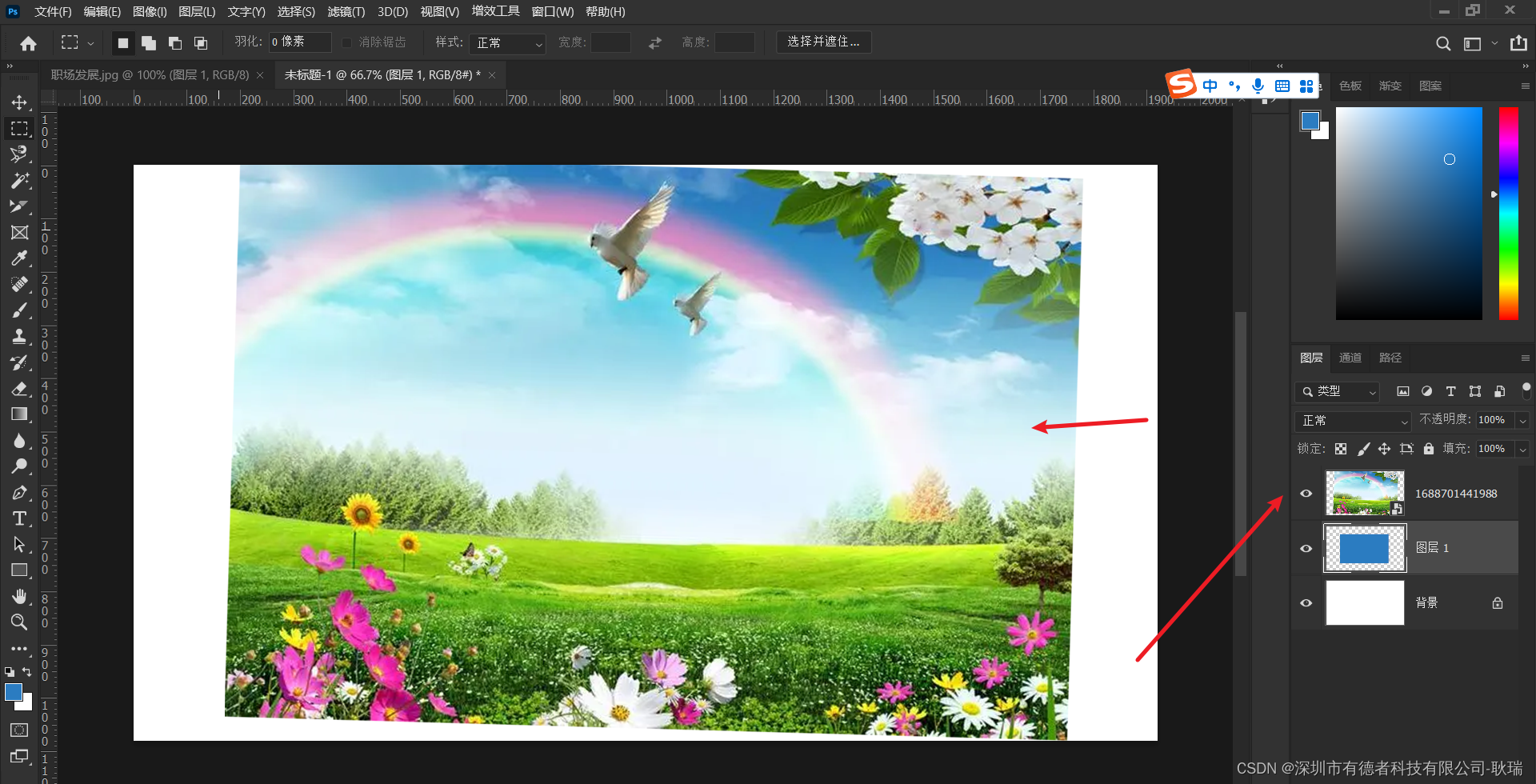Open the Color panel options menu

[1525, 86]
